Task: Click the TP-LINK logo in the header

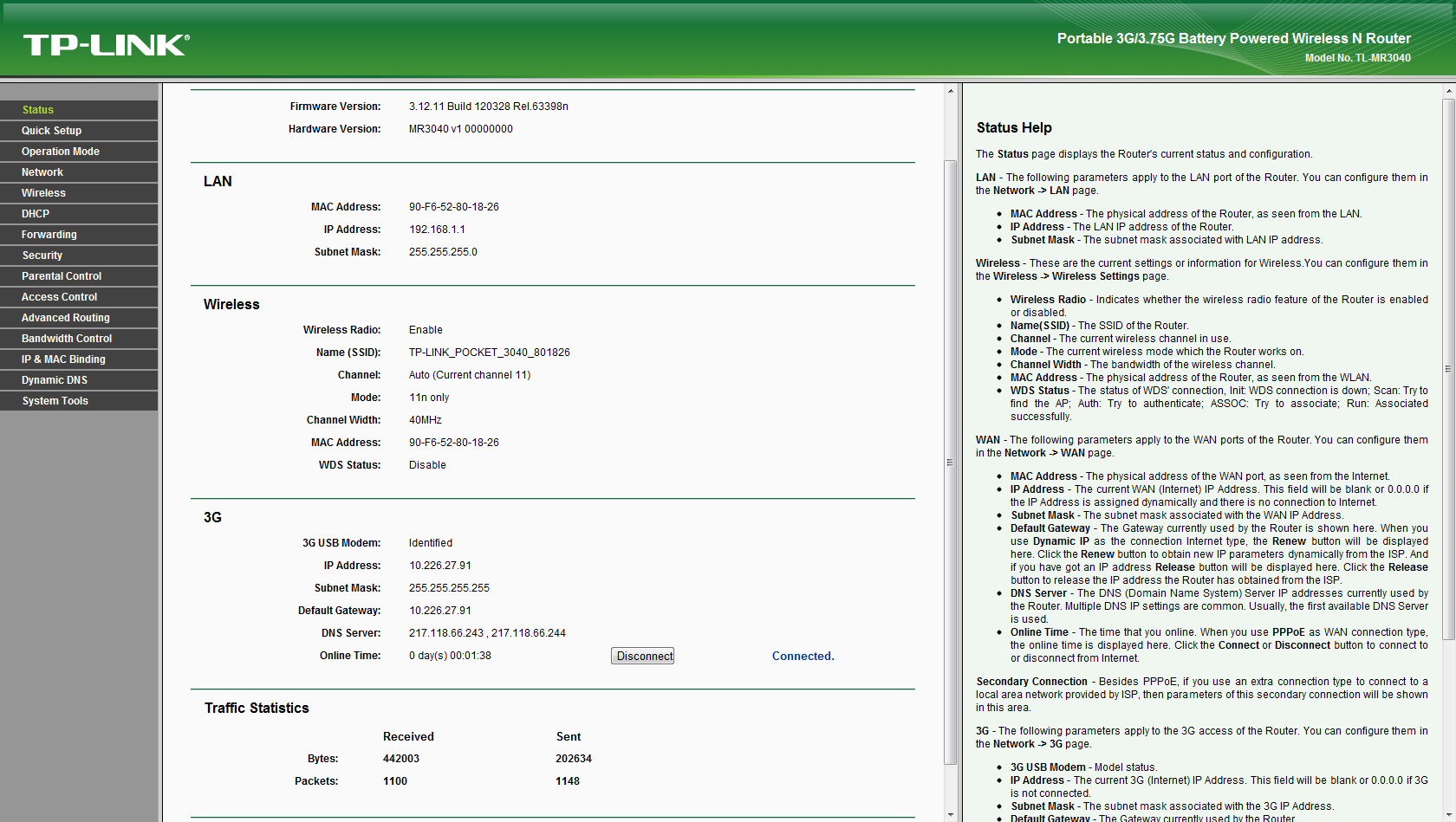Action: pos(107,45)
